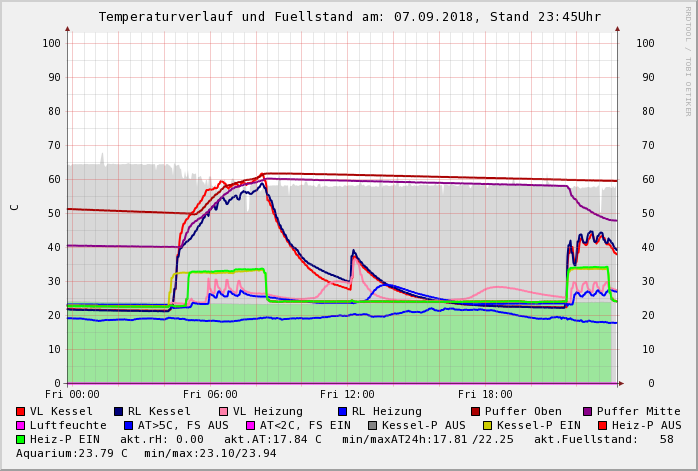The image size is (698, 471).
Task: Click the purple Puffer Mitte legend swatch
Action: tap(587, 411)
